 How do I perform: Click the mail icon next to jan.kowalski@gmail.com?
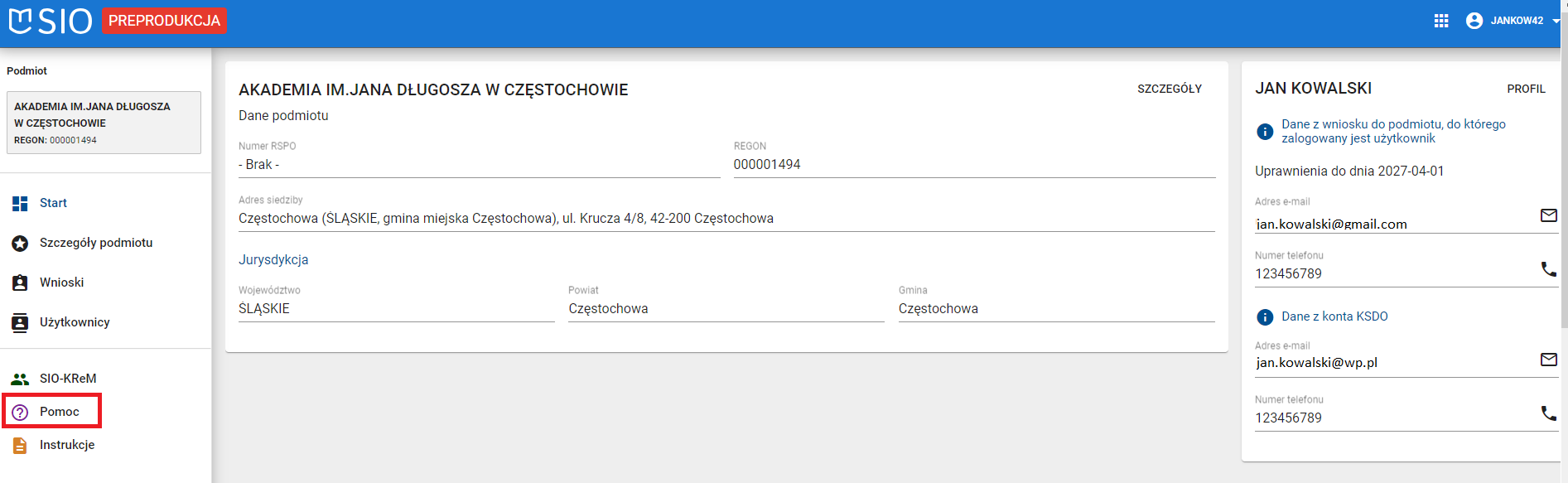(1548, 215)
